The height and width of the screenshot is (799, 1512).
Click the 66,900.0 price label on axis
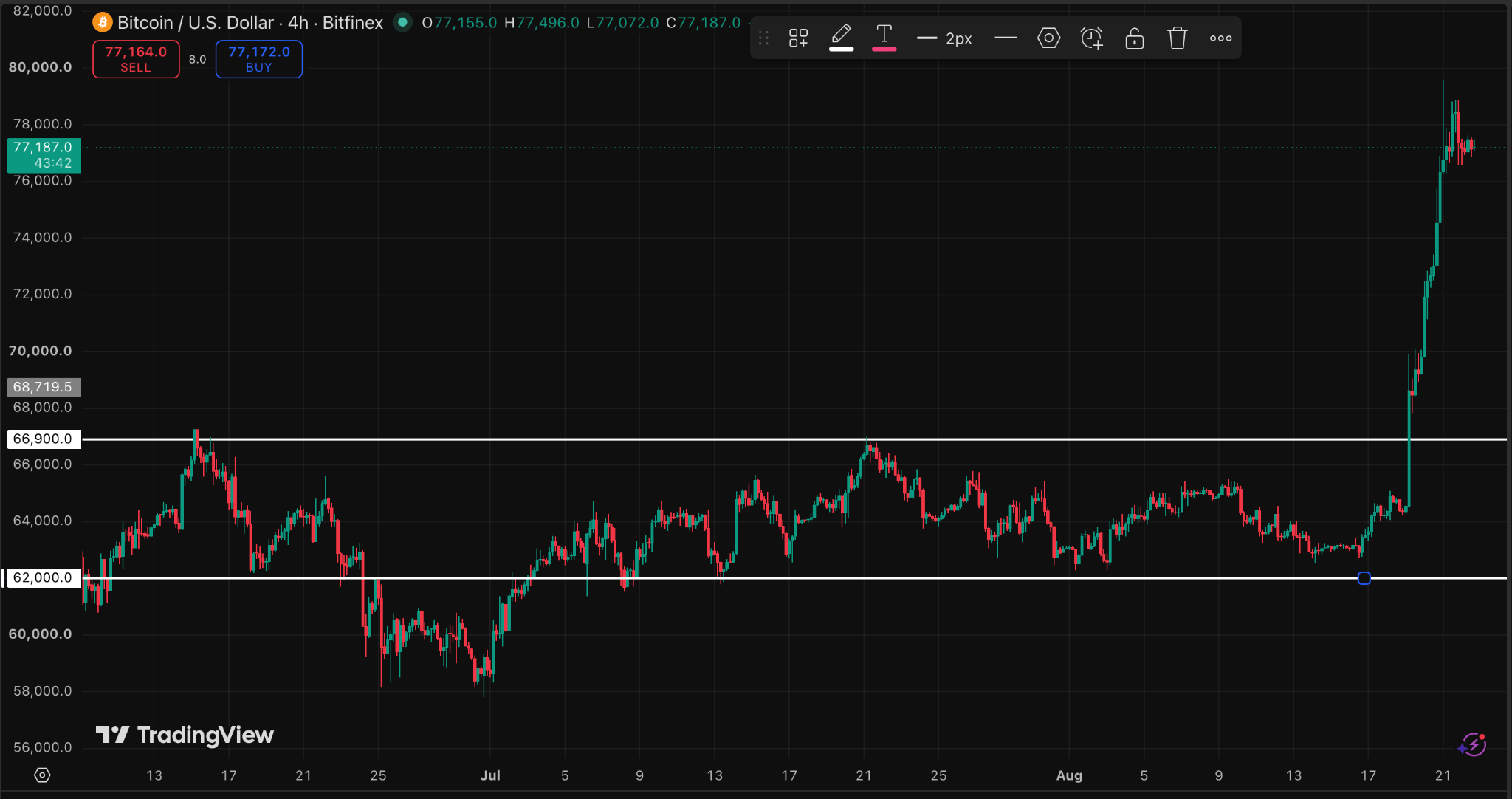coord(43,439)
